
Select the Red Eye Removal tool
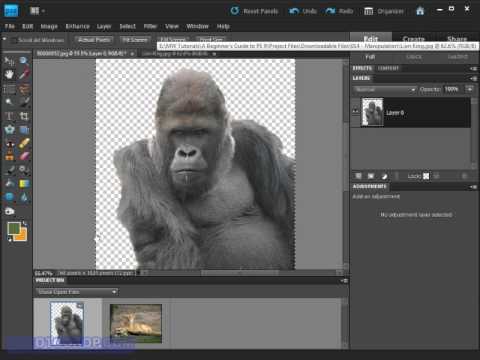coord(9,143)
